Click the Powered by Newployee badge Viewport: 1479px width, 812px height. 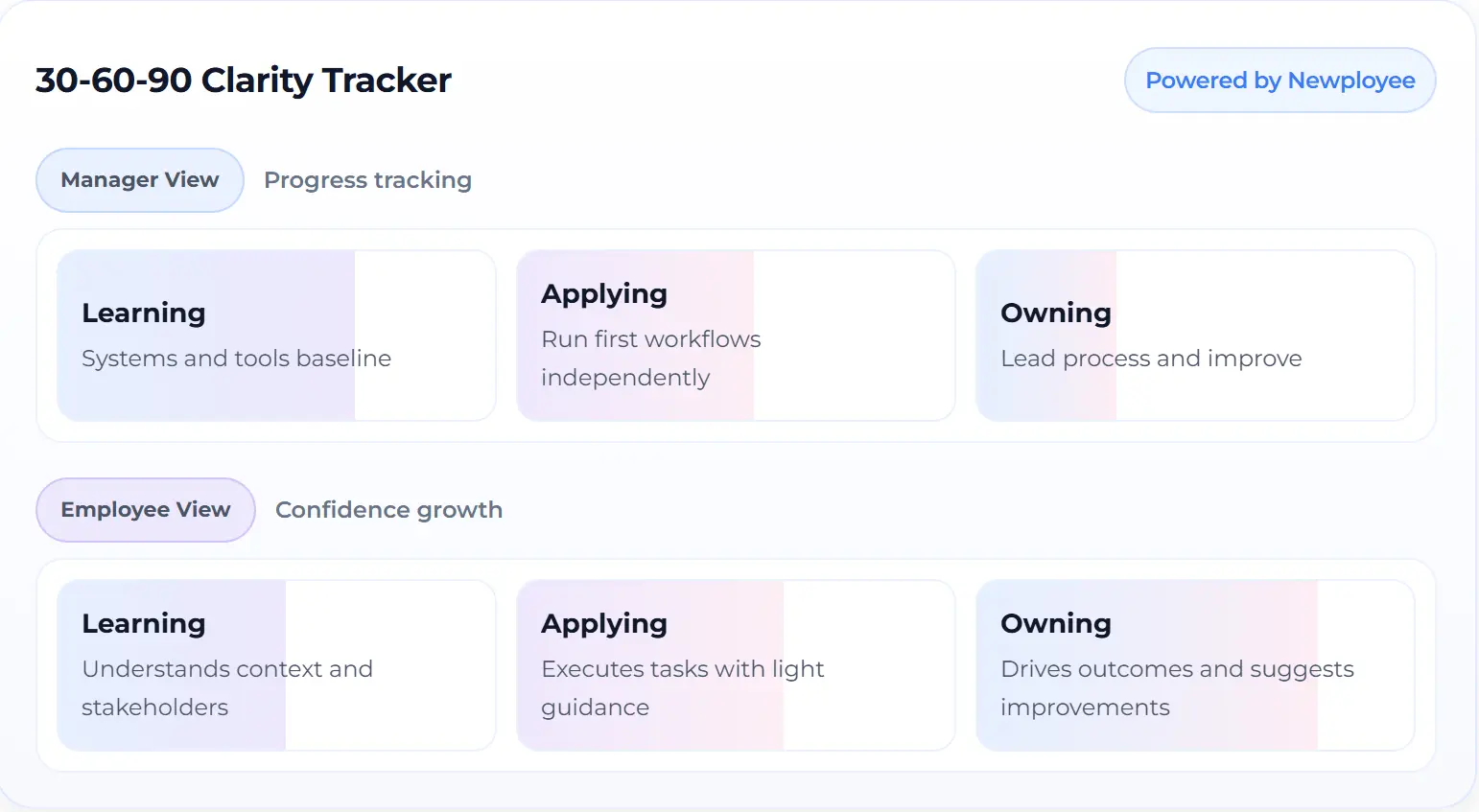coord(1279,80)
